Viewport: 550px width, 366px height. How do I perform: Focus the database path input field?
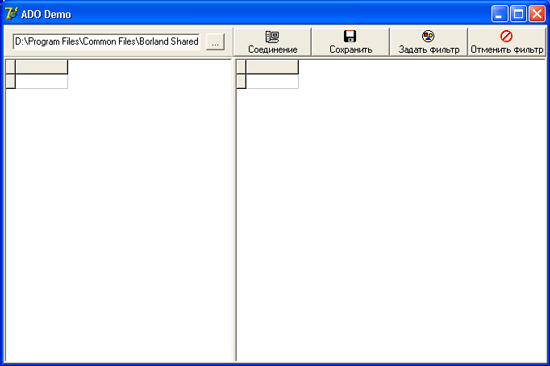click(106, 42)
